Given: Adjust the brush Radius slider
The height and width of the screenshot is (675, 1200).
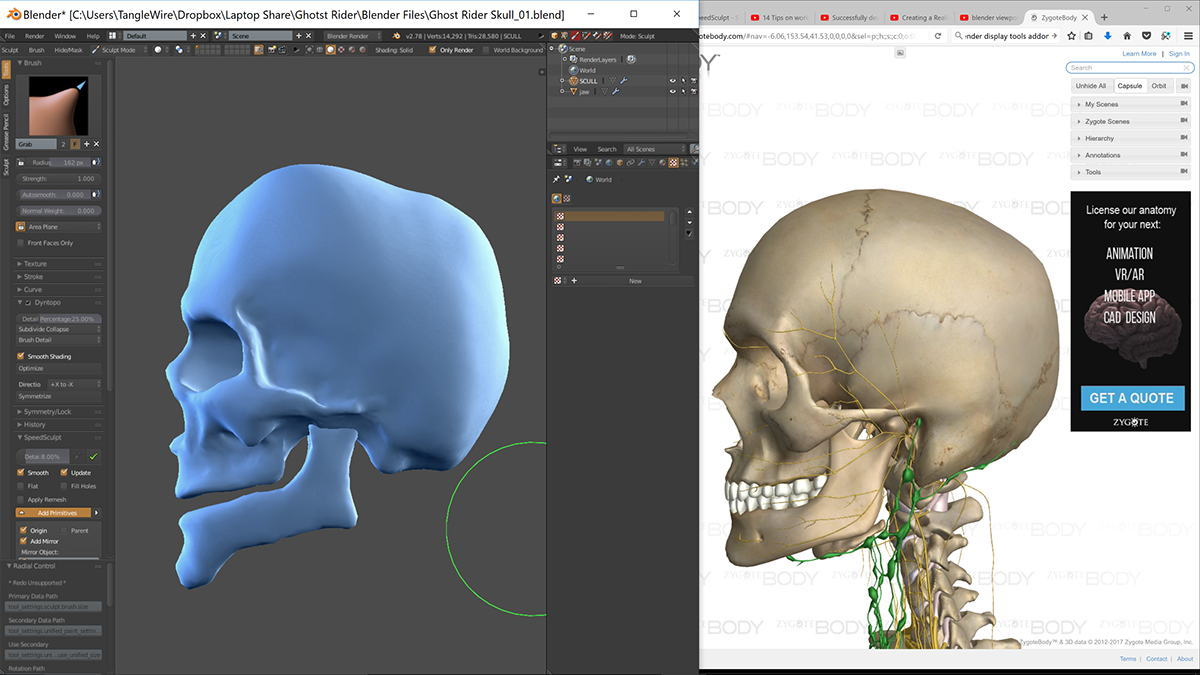Looking at the screenshot, I should [x=59, y=162].
